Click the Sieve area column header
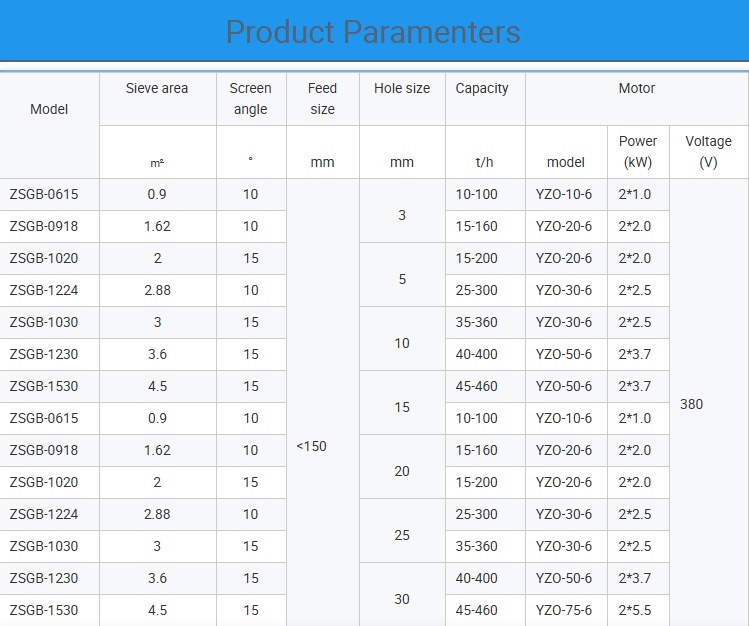The width and height of the screenshot is (749, 626). (157, 88)
